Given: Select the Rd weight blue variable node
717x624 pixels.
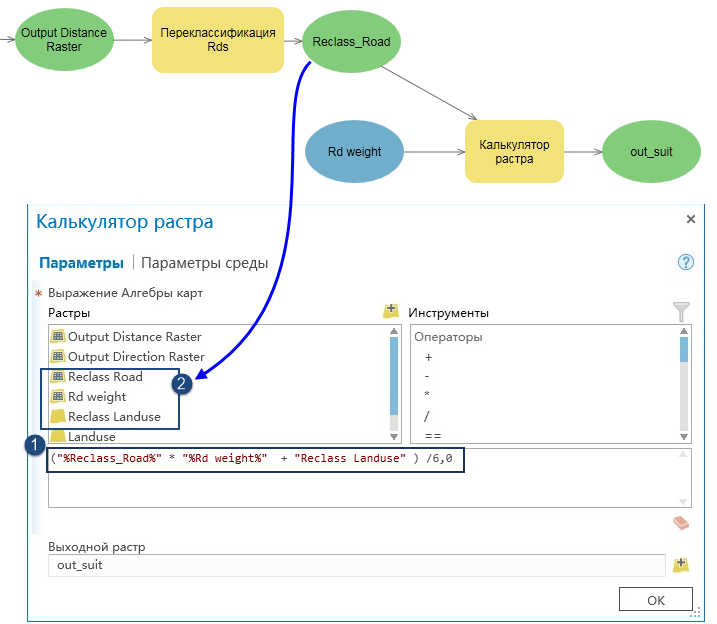Looking at the screenshot, I should (354, 152).
